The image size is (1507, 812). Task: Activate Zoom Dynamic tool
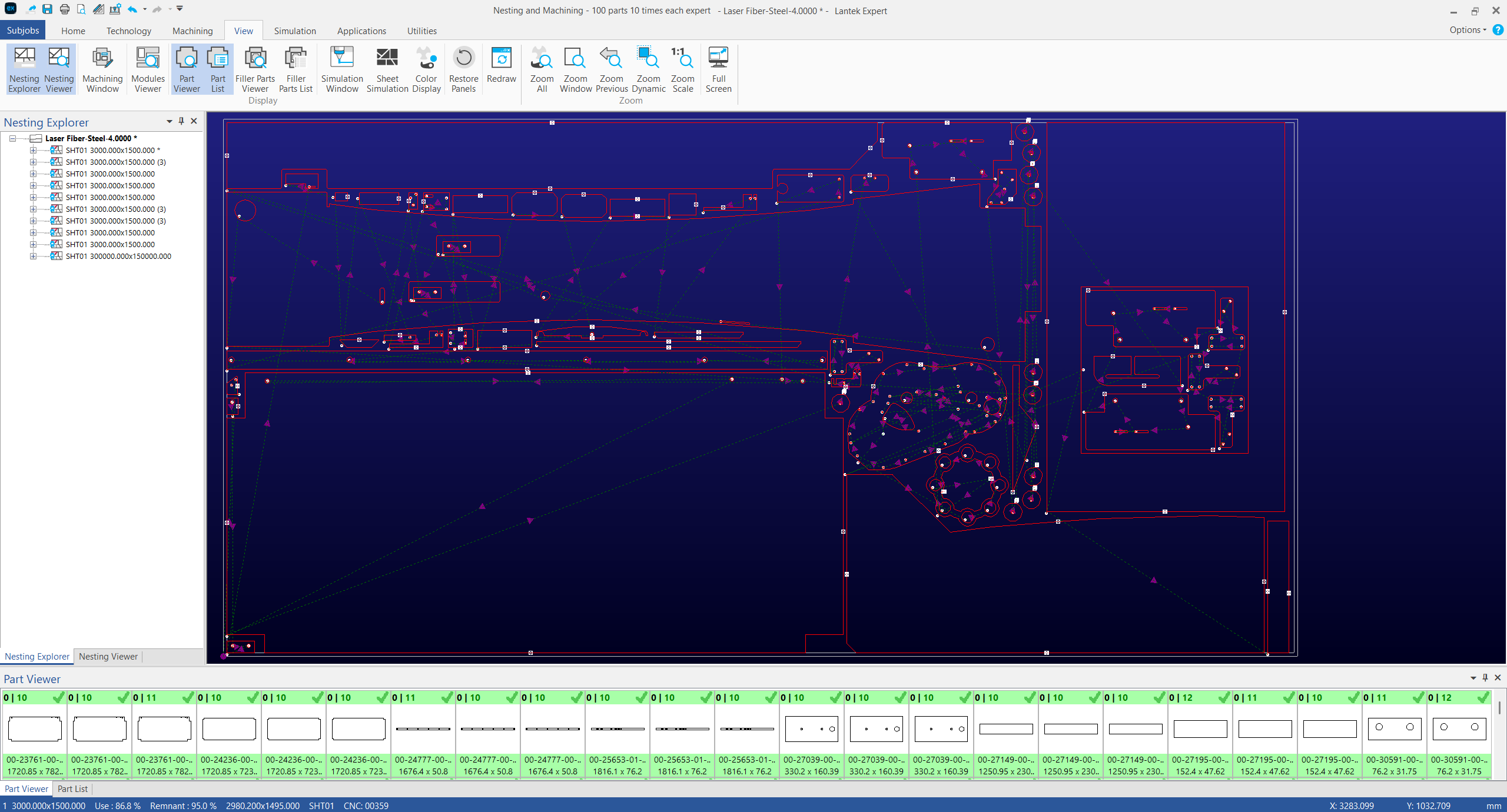tap(648, 69)
